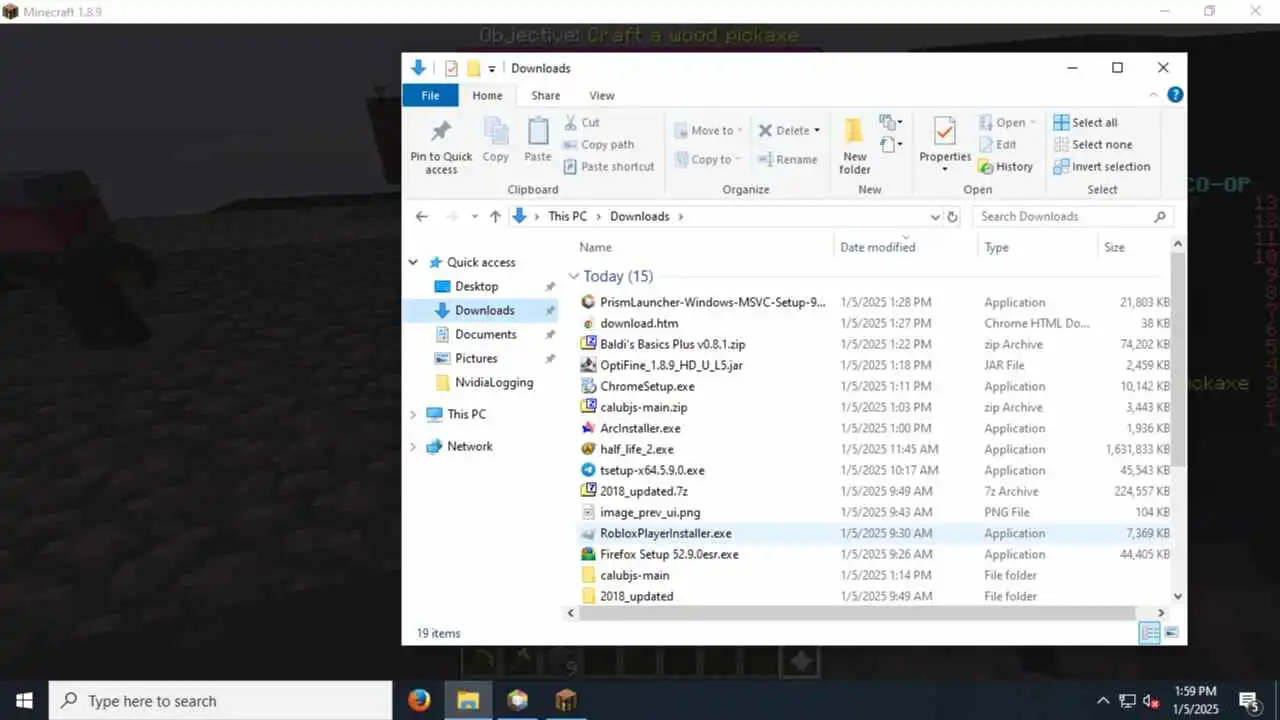Switch to Large icons view
1280x720 pixels.
(1171, 633)
